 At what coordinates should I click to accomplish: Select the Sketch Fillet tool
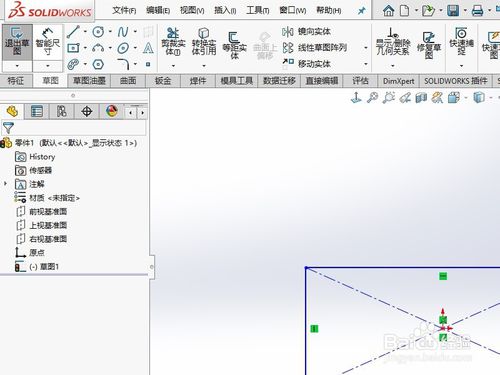[123, 64]
